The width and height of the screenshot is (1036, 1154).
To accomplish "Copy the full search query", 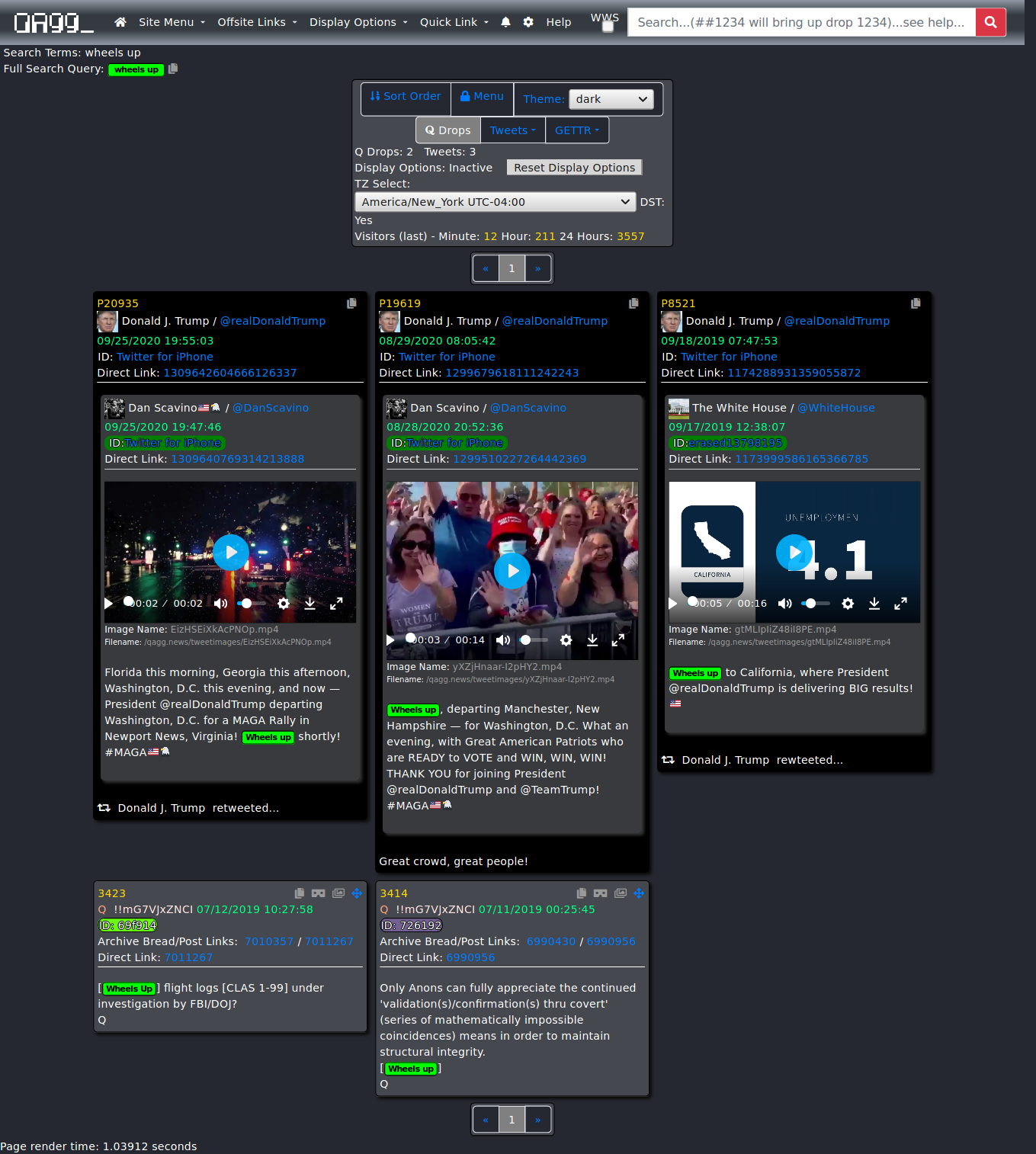I will pyautogui.click(x=173, y=69).
